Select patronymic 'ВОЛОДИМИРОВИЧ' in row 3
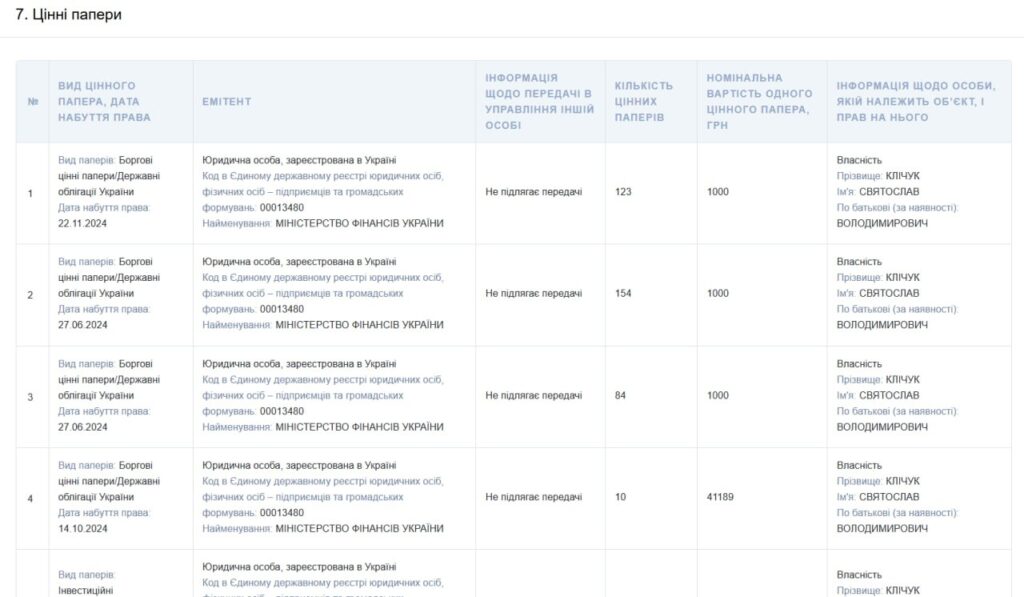Screen dimensions: 1024x597 882,427
